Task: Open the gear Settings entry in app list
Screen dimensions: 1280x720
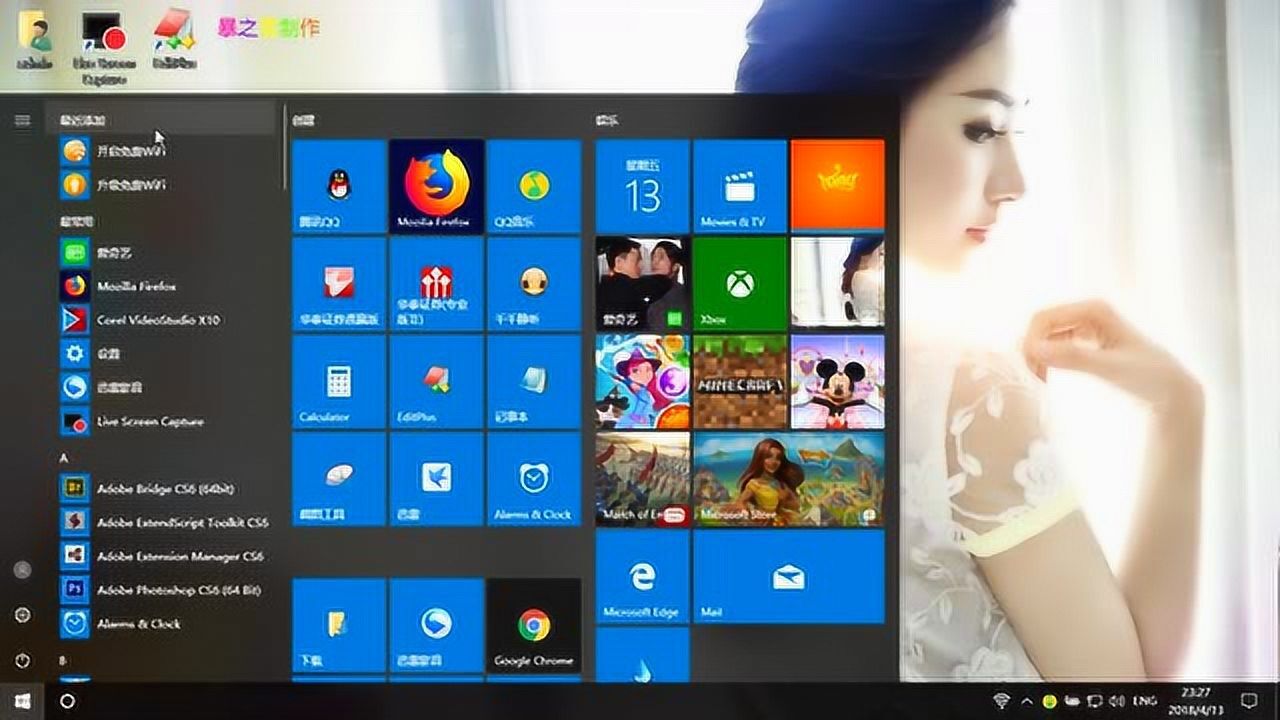Action: click(165, 353)
